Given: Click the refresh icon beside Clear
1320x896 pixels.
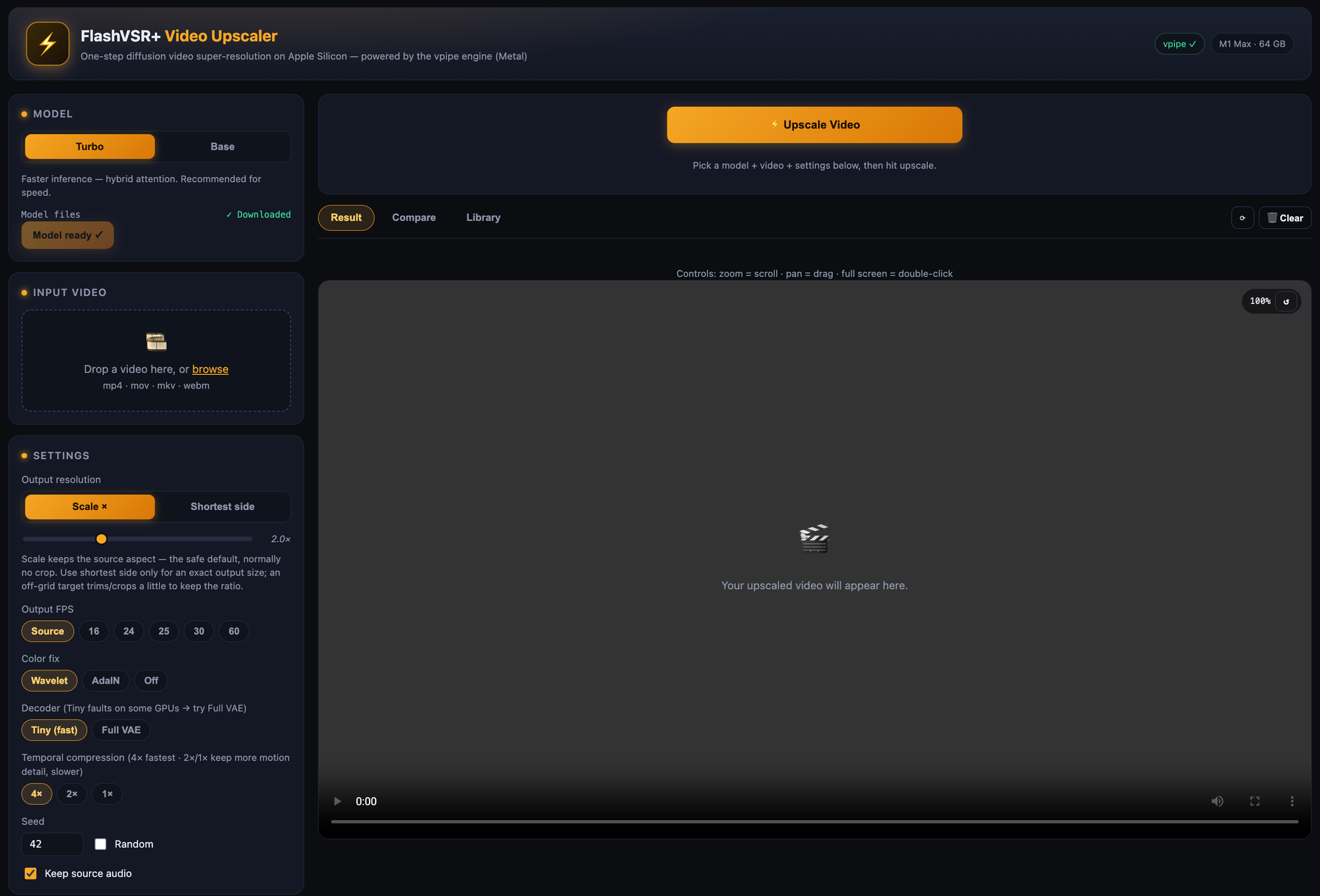Looking at the screenshot, I should (x=1242, y=218).
